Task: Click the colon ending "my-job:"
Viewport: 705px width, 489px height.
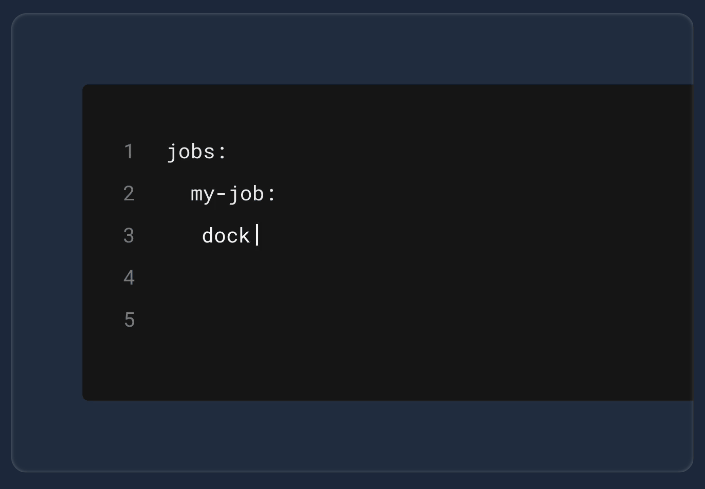Action: [271, 194]
